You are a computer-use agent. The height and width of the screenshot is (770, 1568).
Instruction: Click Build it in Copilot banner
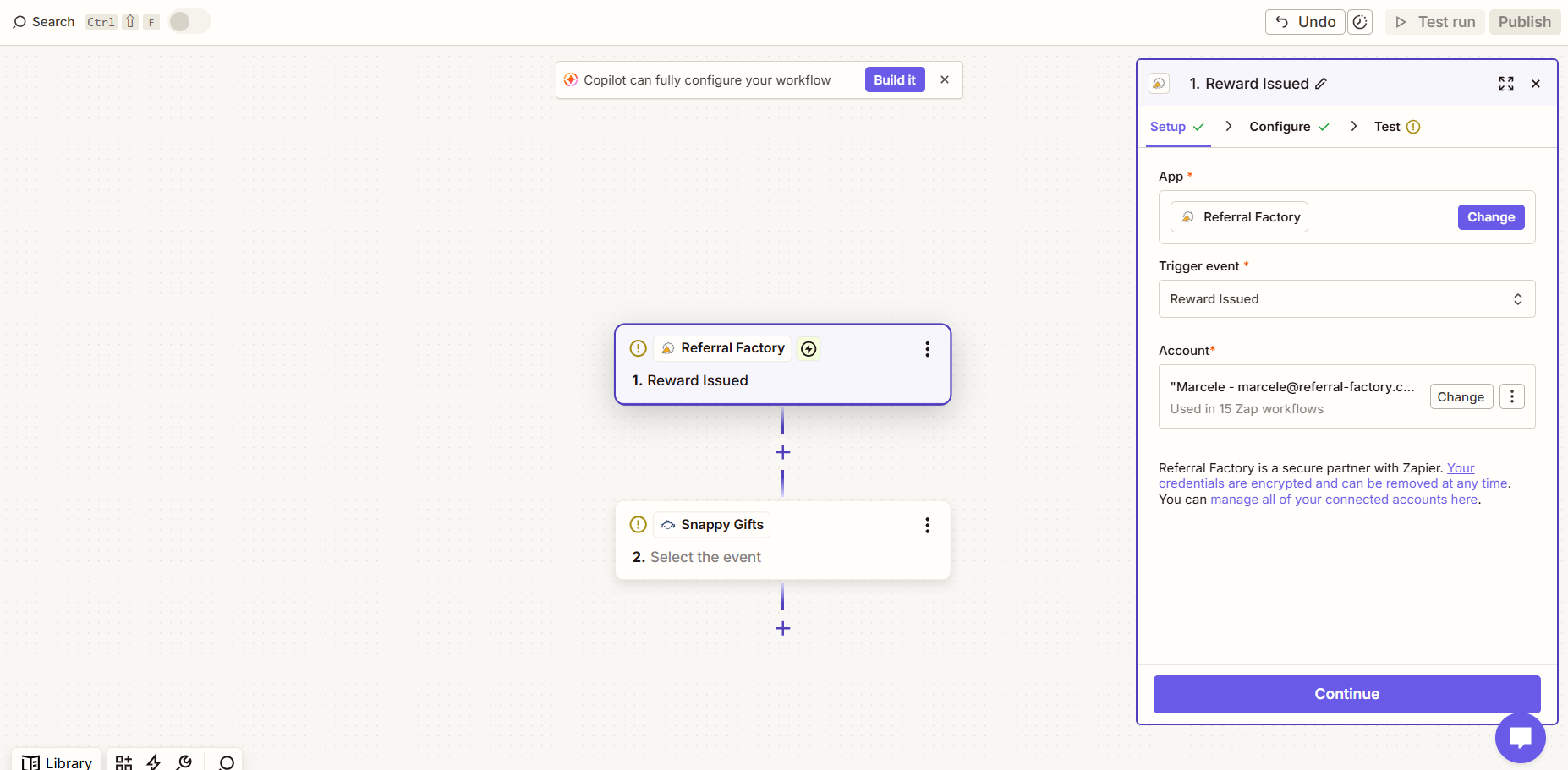pyautogui.click(x=895, y=79)
